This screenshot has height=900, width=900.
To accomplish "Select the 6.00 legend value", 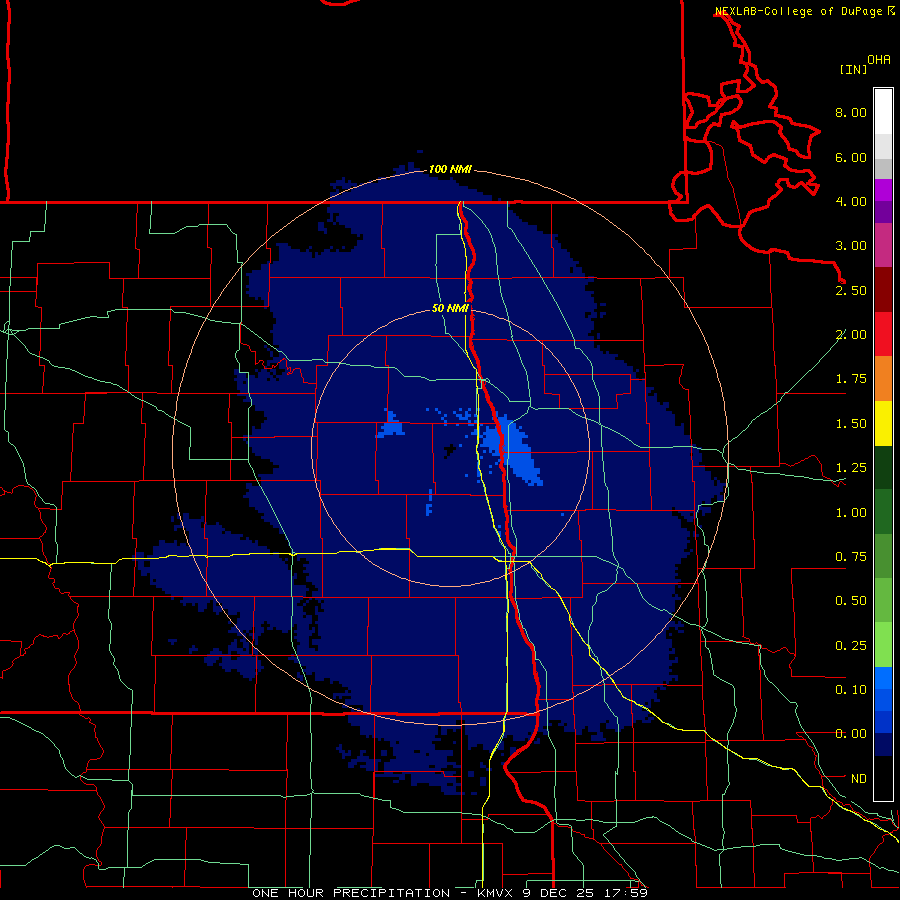I will 851,157.
